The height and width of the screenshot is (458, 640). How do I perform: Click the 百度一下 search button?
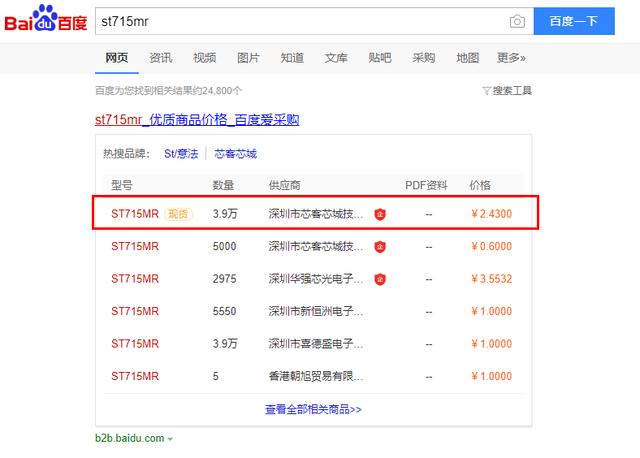pyautogui.click(x=574, y=21)
